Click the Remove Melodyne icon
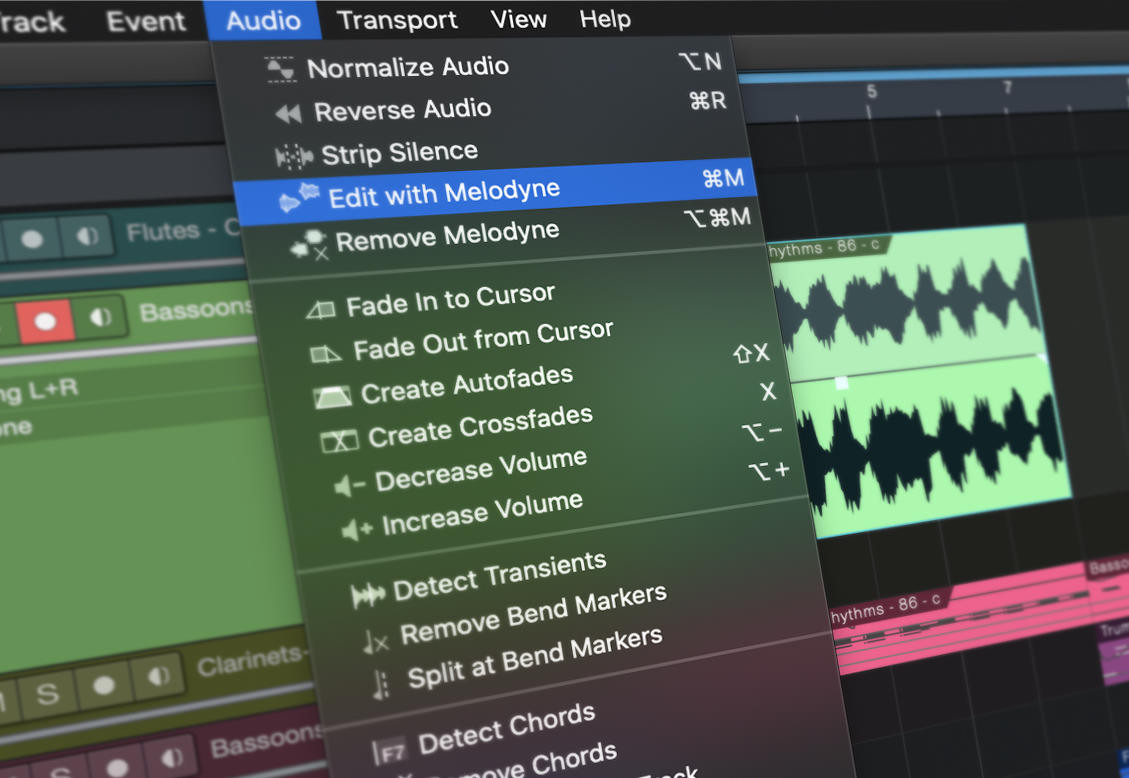The width and height of the screenshot is (1129, 778). coord(310,245)
